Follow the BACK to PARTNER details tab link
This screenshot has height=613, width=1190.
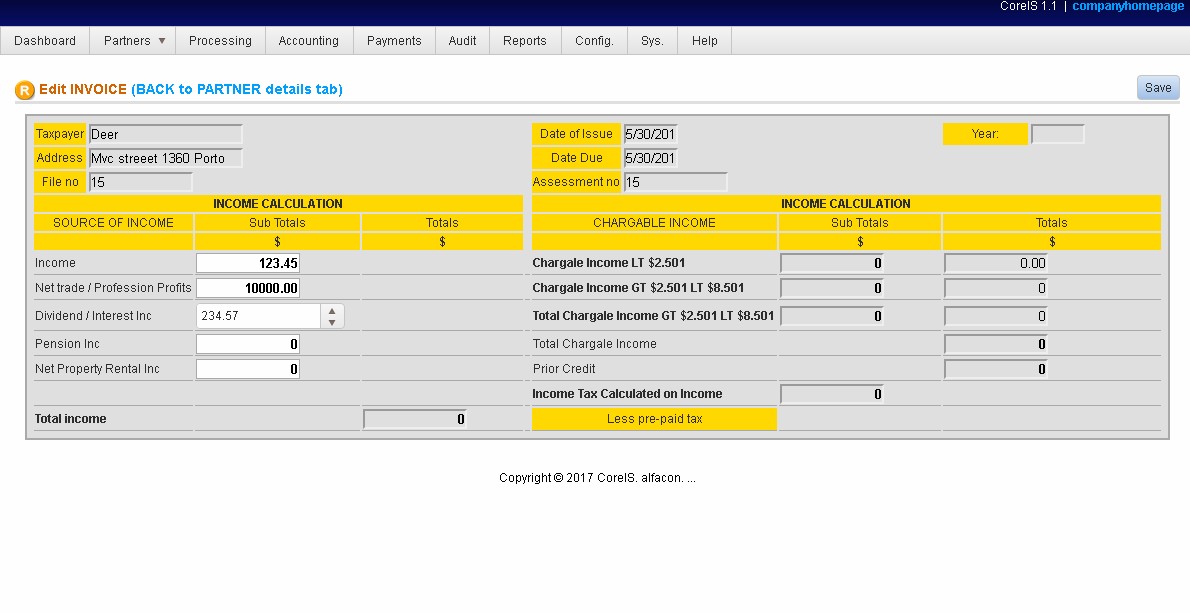click(237, 89)
